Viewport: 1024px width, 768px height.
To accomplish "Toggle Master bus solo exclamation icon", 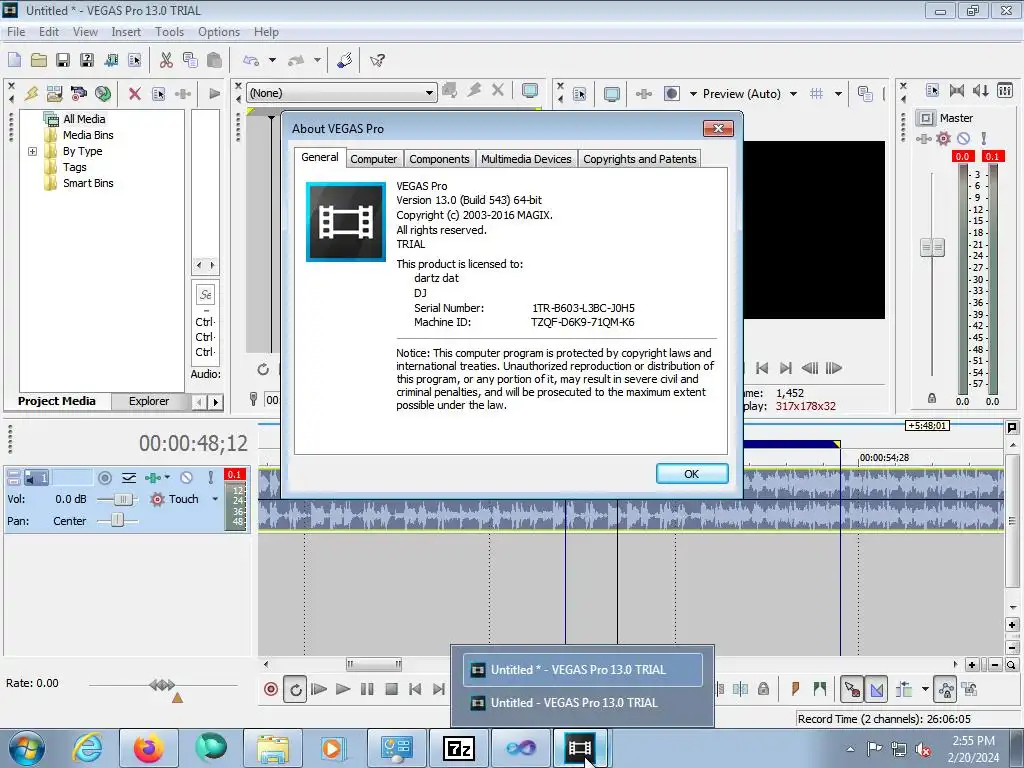I will click(984, 138).
